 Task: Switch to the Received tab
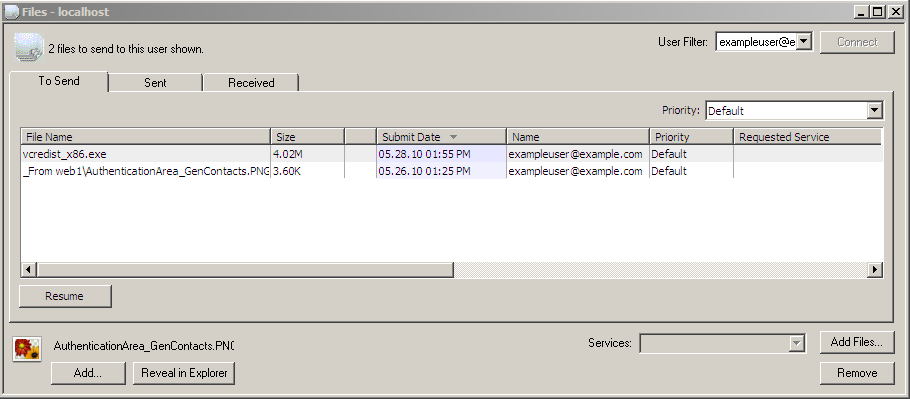click(251, 83)
